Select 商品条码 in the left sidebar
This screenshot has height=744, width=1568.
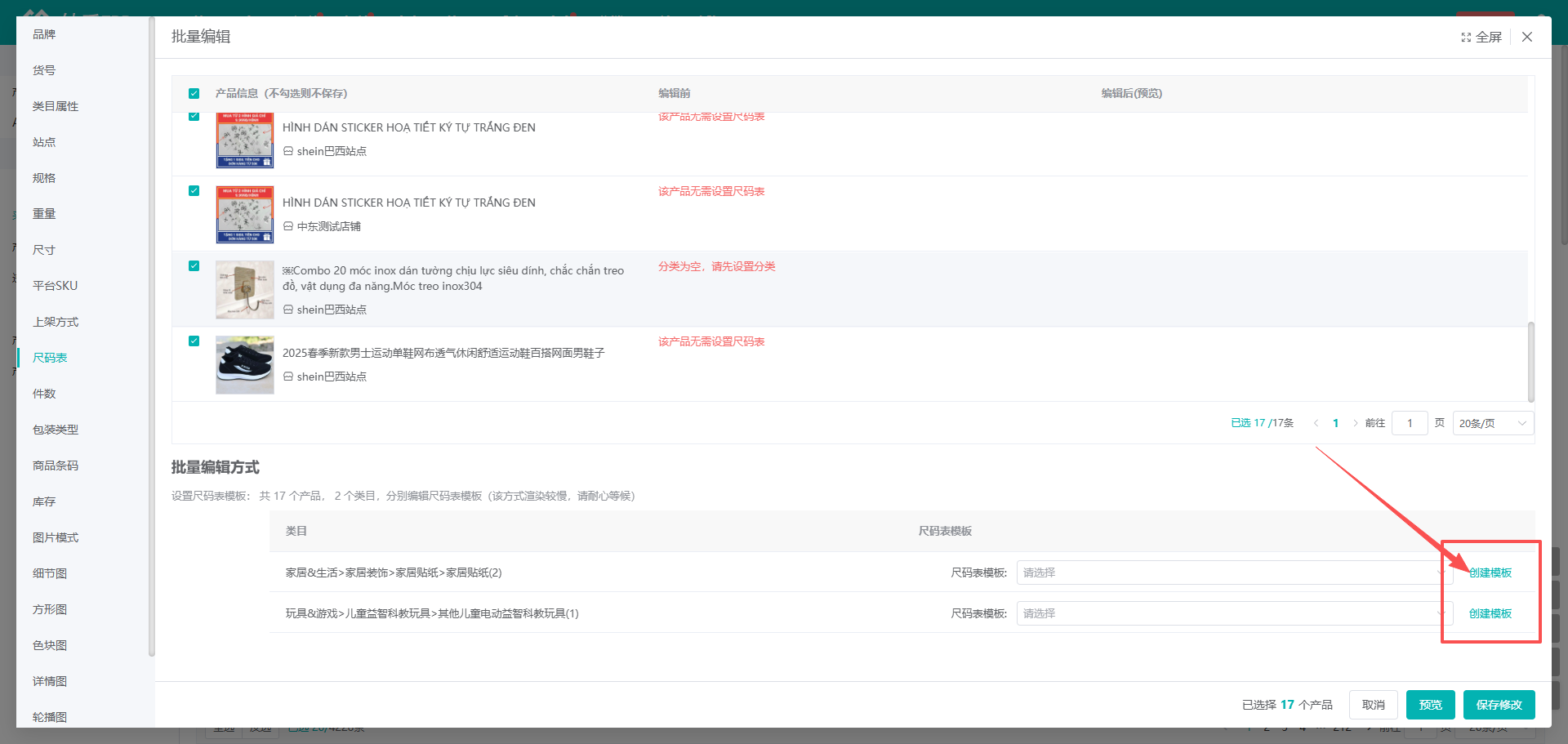point(56,466)
